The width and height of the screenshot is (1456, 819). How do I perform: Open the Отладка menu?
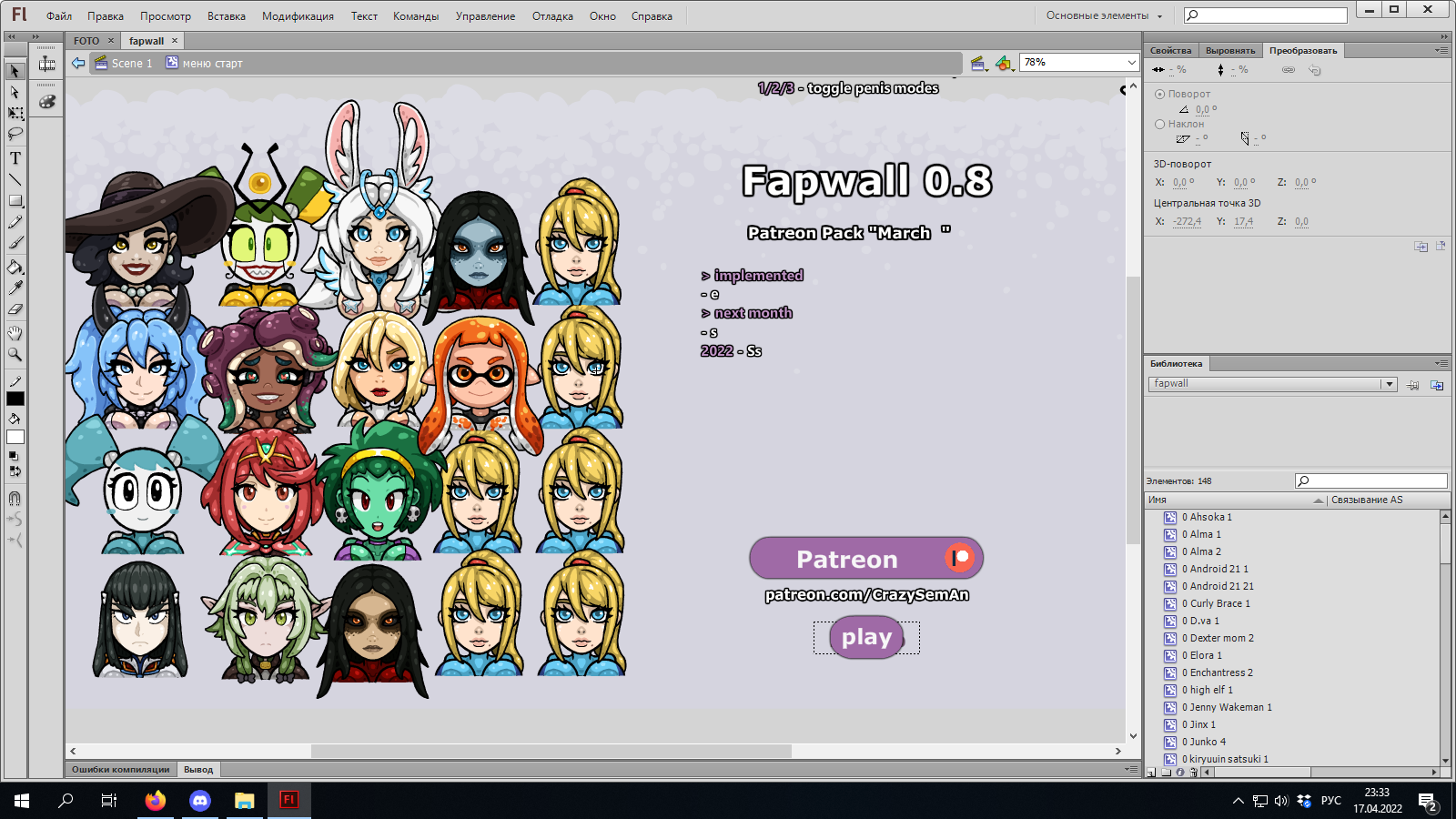tap(552, 16)
